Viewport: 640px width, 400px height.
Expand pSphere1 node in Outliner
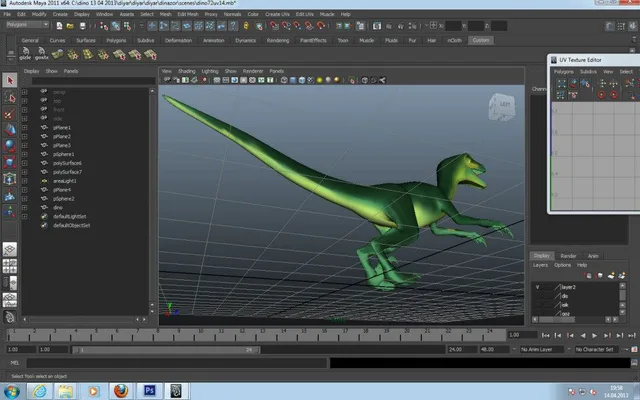click(24, 154)
